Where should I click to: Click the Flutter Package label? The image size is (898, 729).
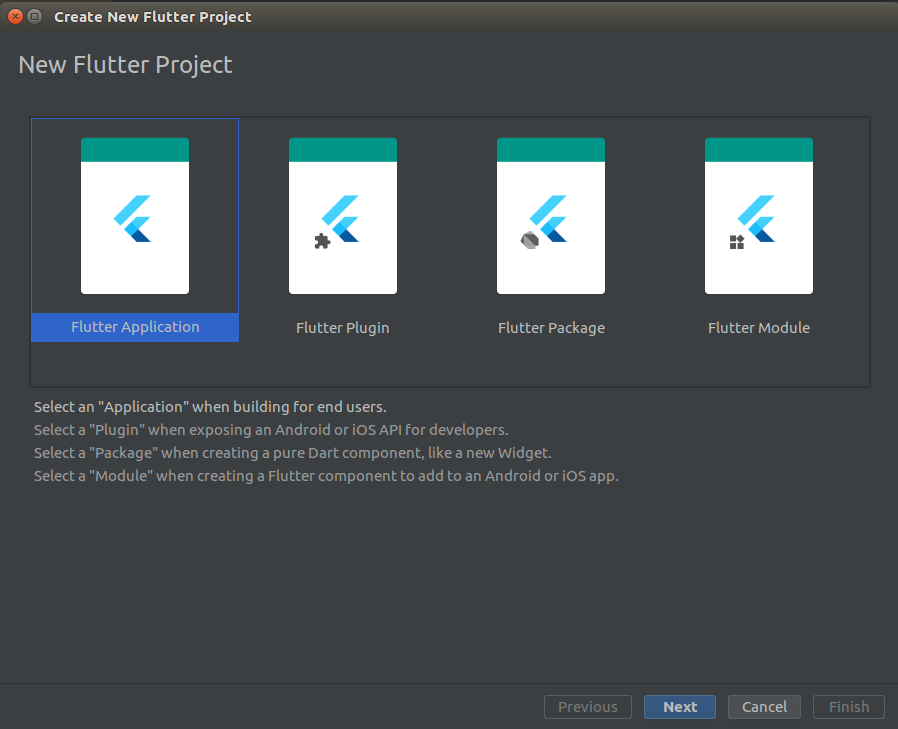tap(551, 328)
